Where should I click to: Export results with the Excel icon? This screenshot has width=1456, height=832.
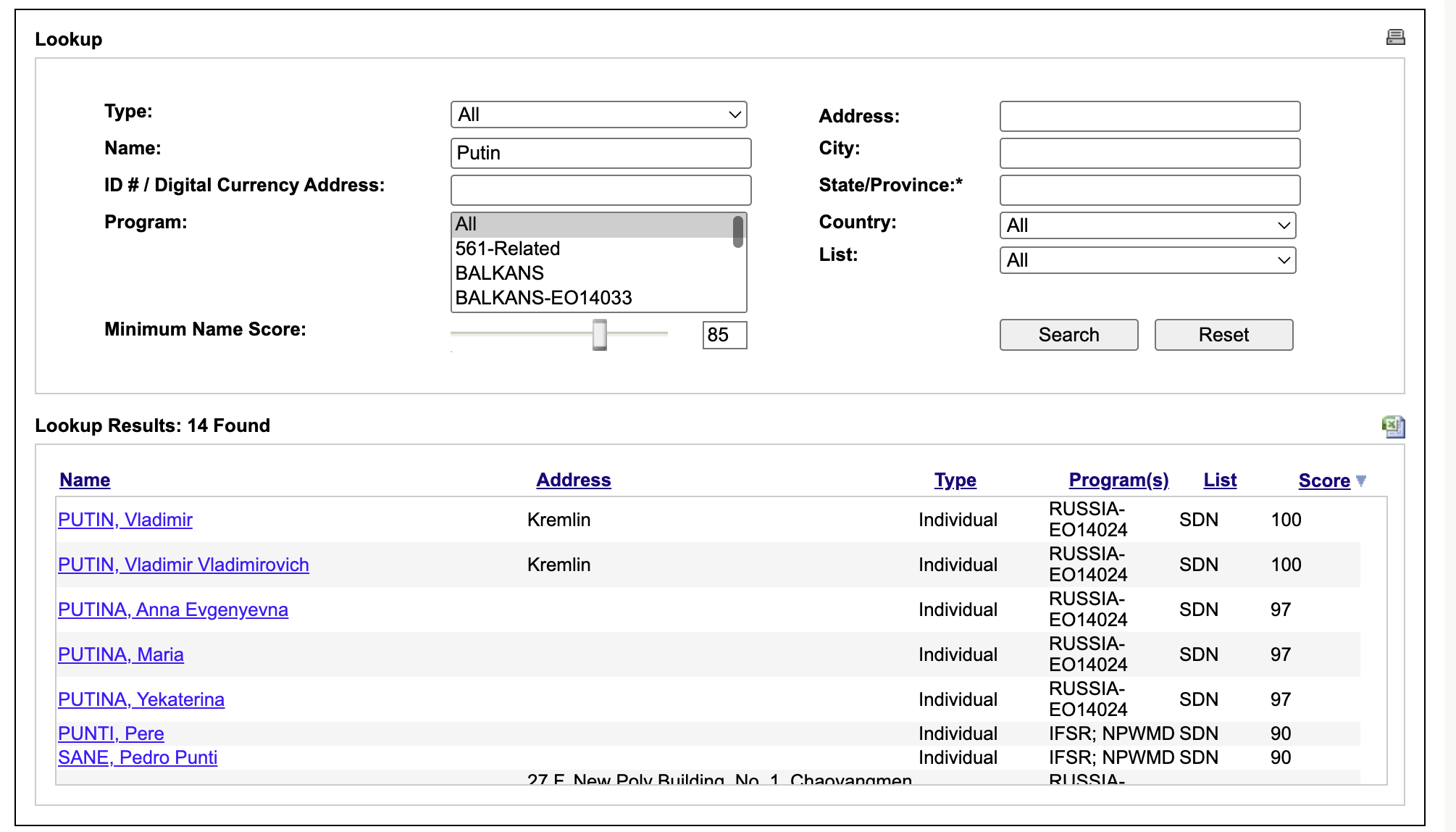coord(1392,426)
